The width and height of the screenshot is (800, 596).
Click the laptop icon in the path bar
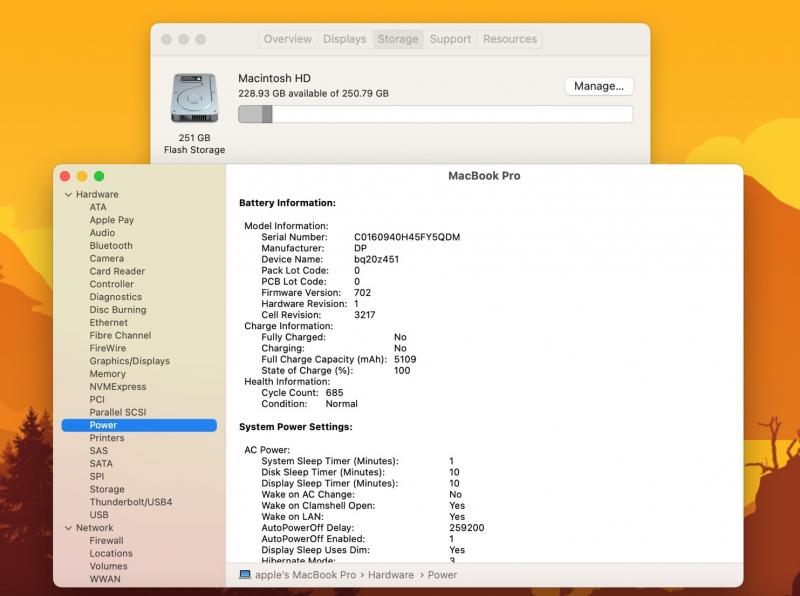(245, 575)
